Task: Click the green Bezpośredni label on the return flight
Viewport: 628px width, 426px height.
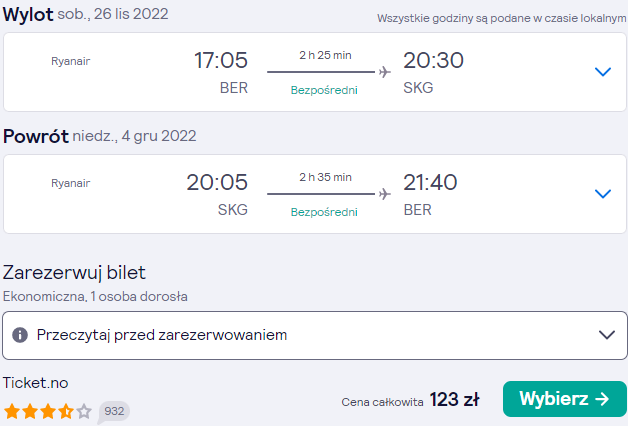Action: pyautogui.click(x=324, y=212)
